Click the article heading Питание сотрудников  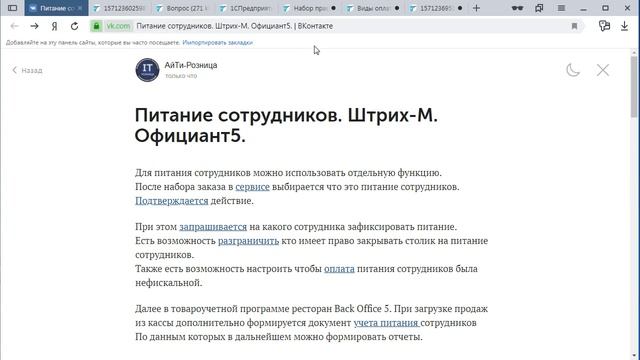point(286,125)
